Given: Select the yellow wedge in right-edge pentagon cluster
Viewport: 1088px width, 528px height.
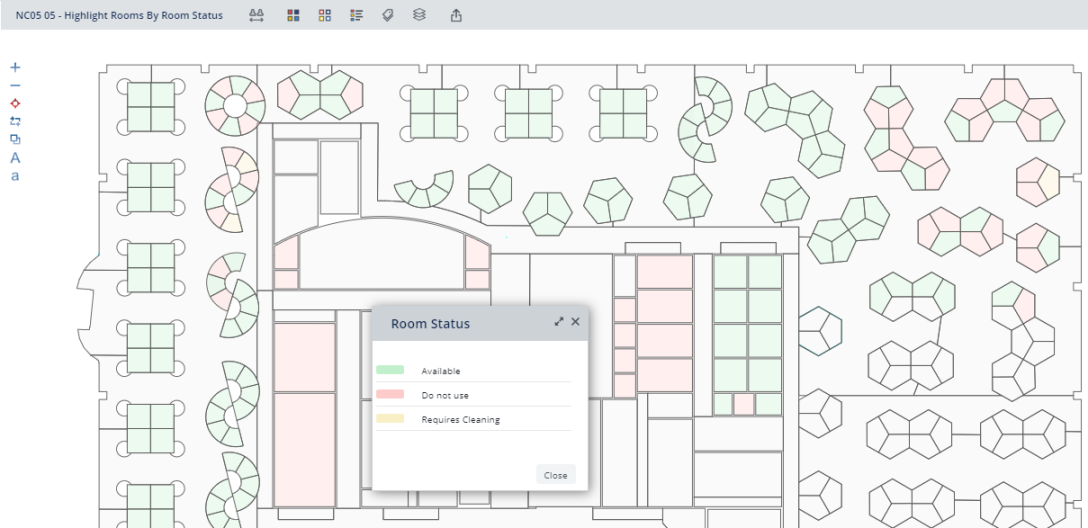Looking at the screenshot, I should (x=1050, y=182).
